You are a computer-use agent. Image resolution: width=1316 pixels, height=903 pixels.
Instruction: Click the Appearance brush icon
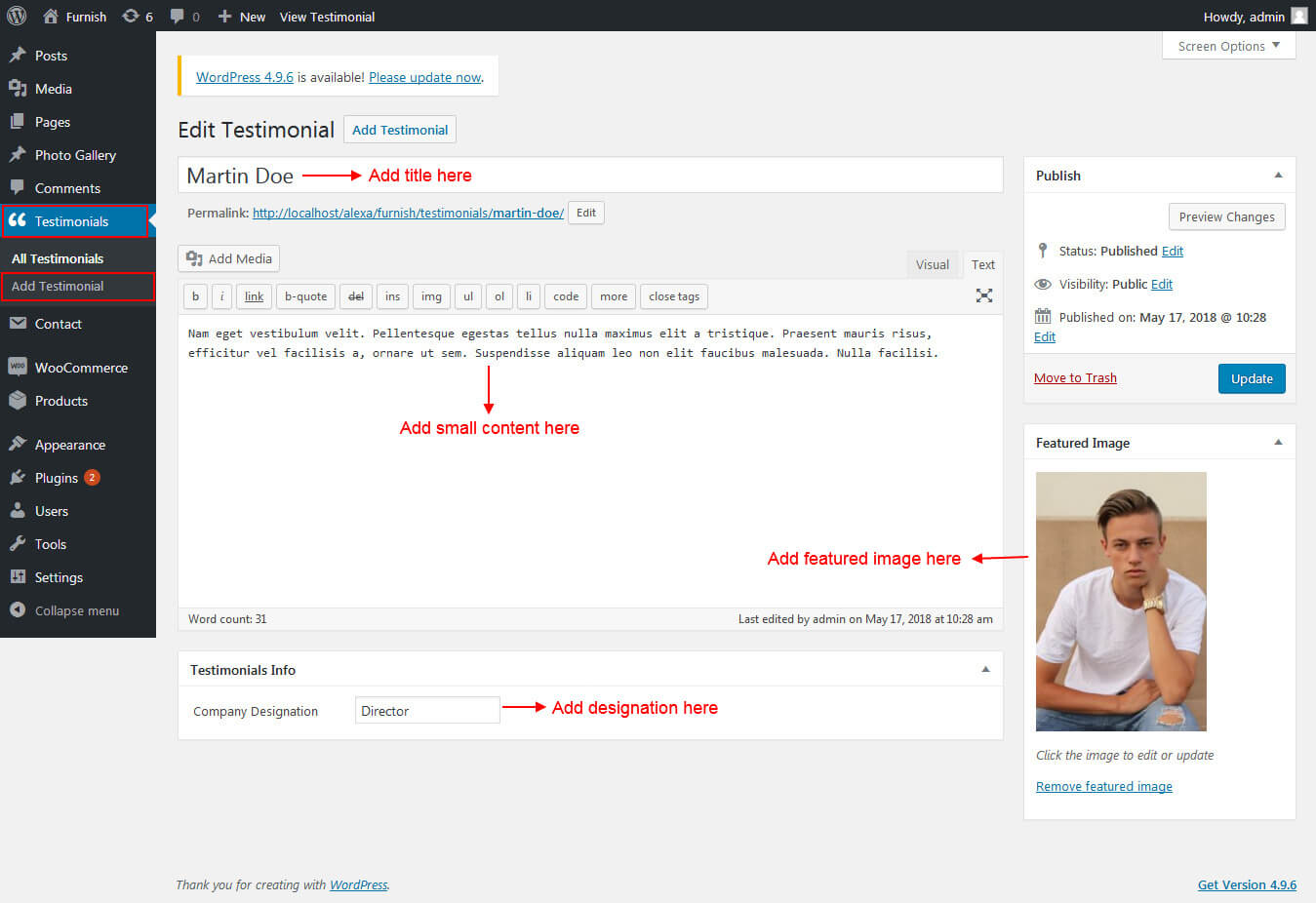click(x=18, y=445)
